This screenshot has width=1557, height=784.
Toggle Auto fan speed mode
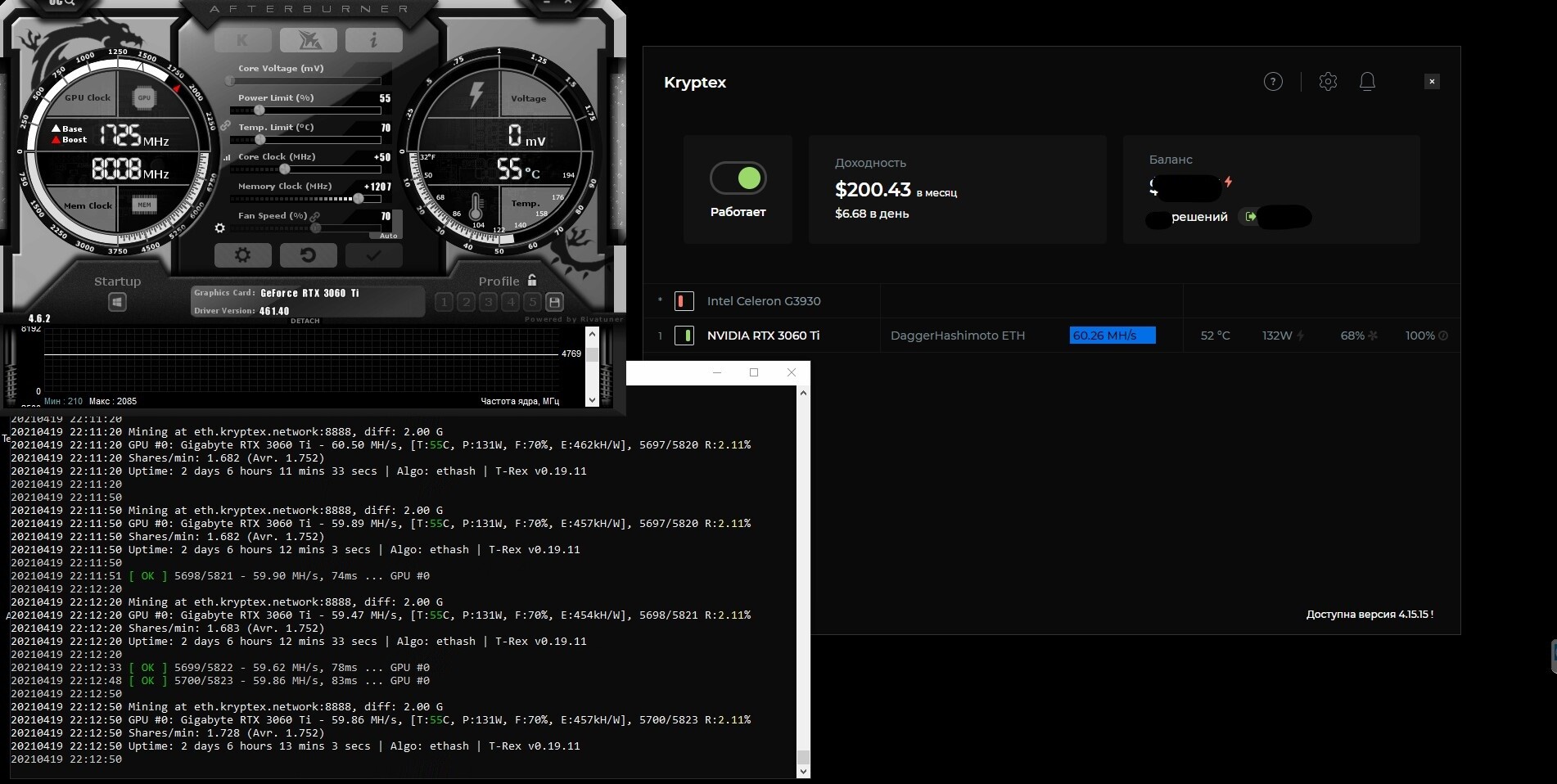click(388, 236)
